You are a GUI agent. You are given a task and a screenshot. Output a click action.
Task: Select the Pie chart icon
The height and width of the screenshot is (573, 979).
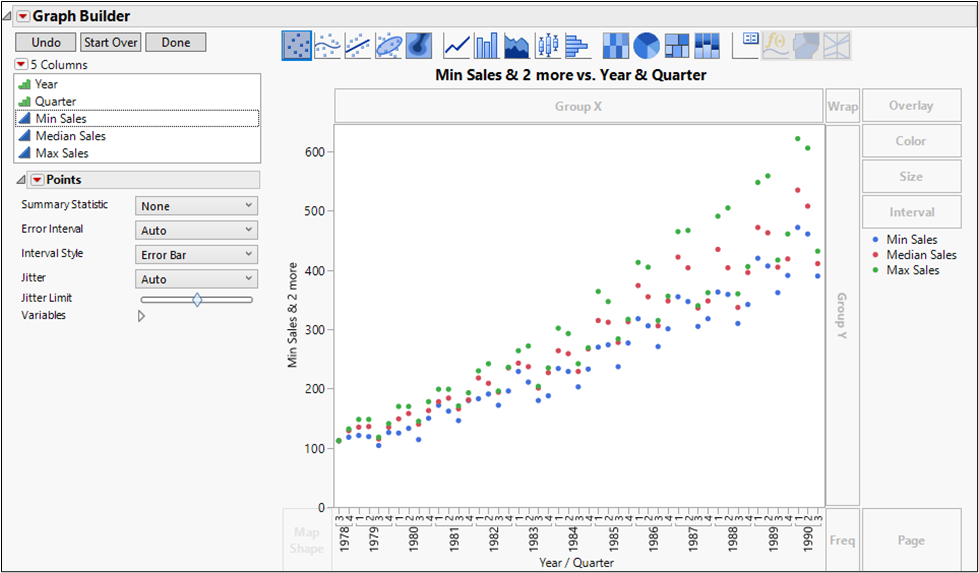[647, 45]
